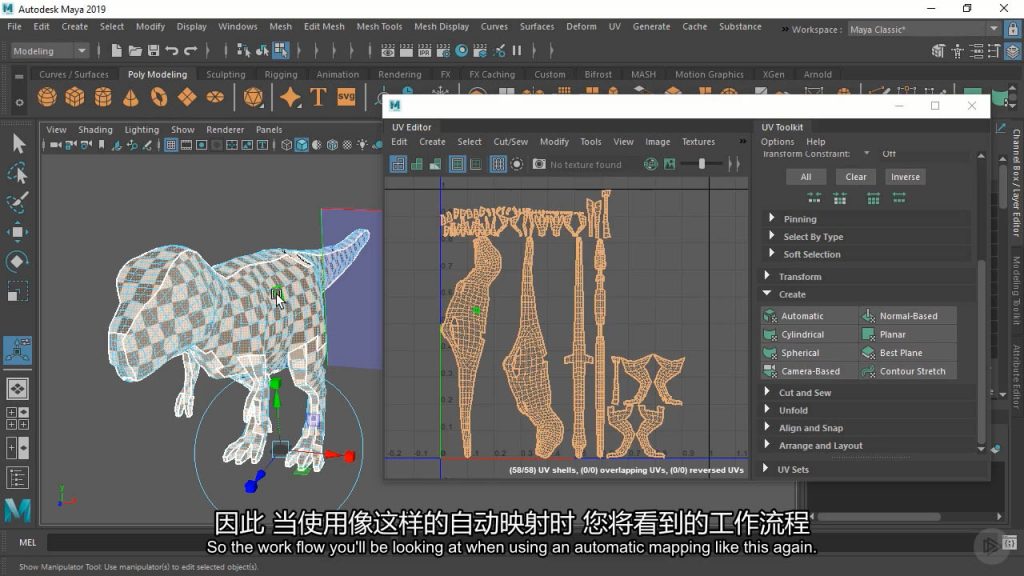Adjust the UV Editor dim image slider

pos(701,164)
